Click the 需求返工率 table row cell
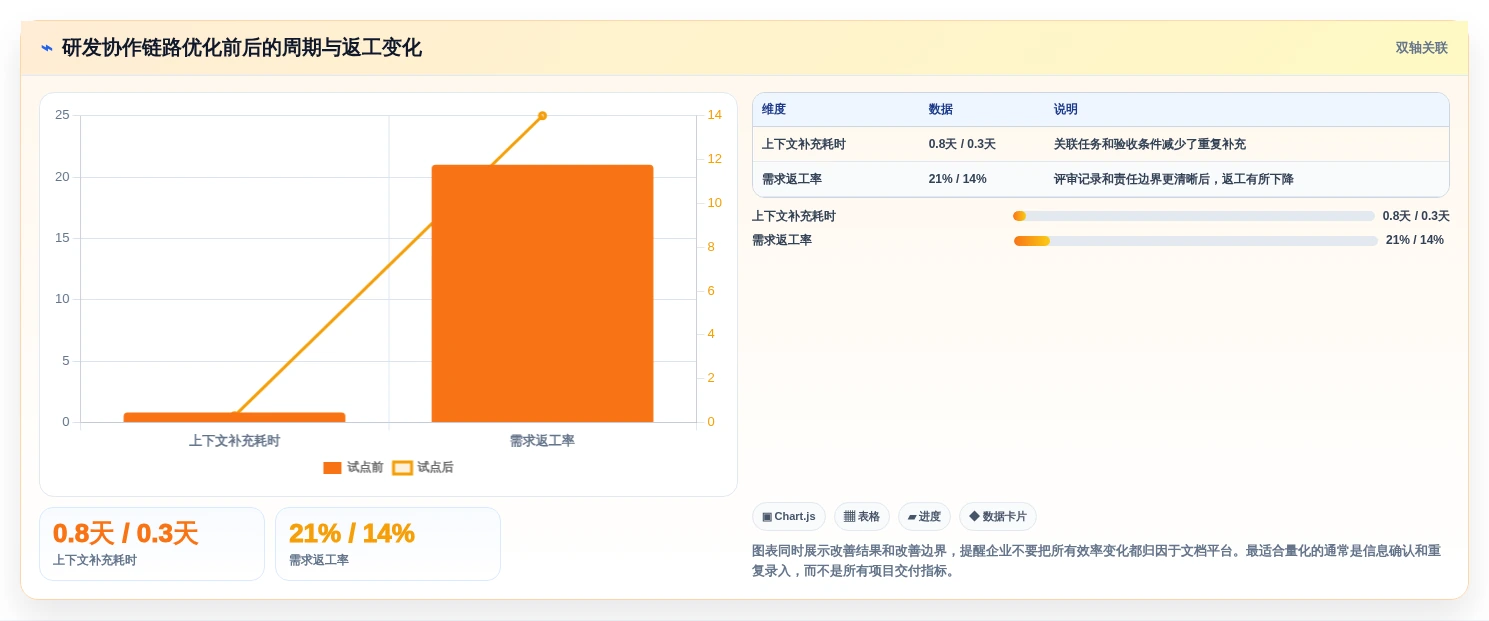The image size is (1489, 621). [792, 179]
